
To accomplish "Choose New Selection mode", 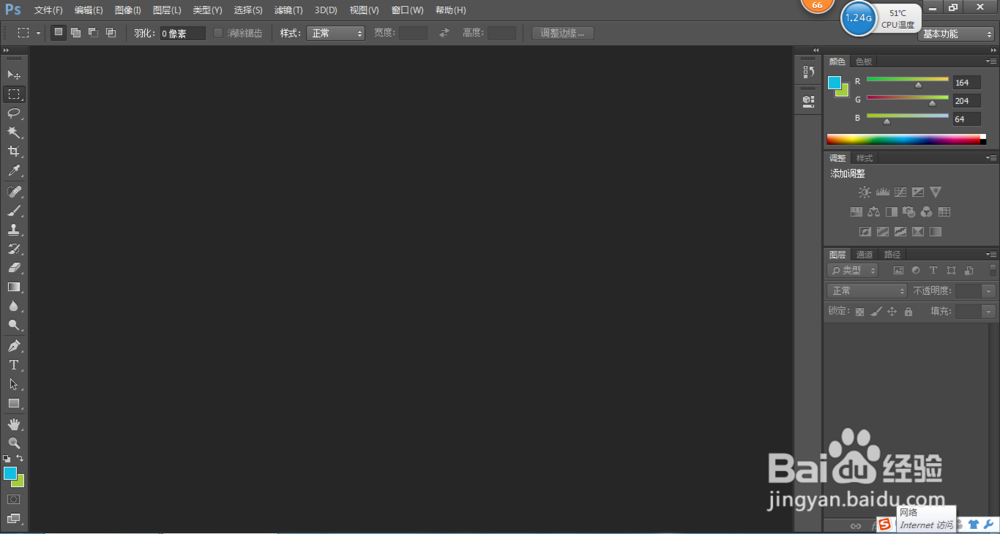I will tap(59, 33).
